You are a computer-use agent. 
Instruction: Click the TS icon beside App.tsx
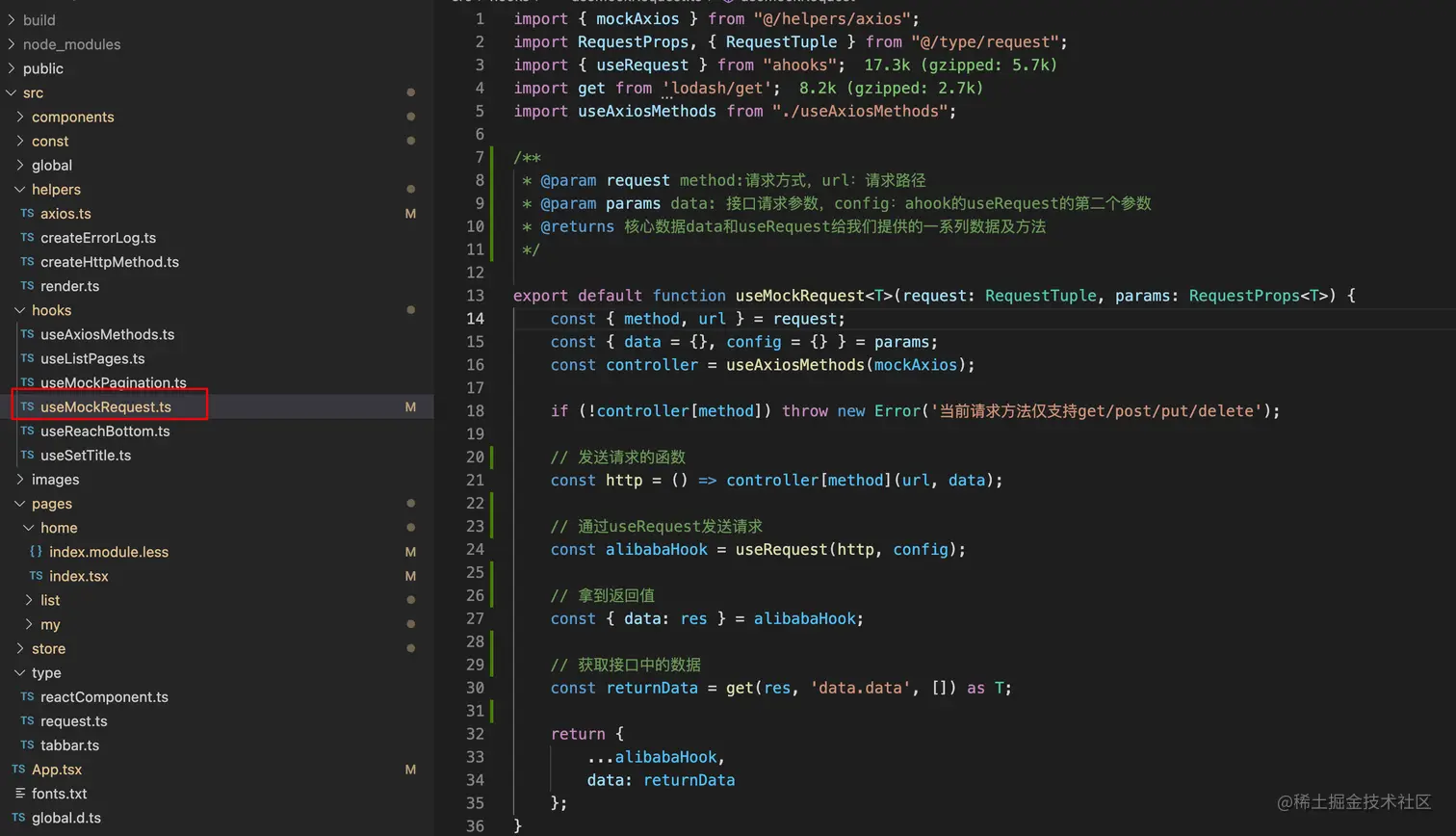click(x=18, y=770)
